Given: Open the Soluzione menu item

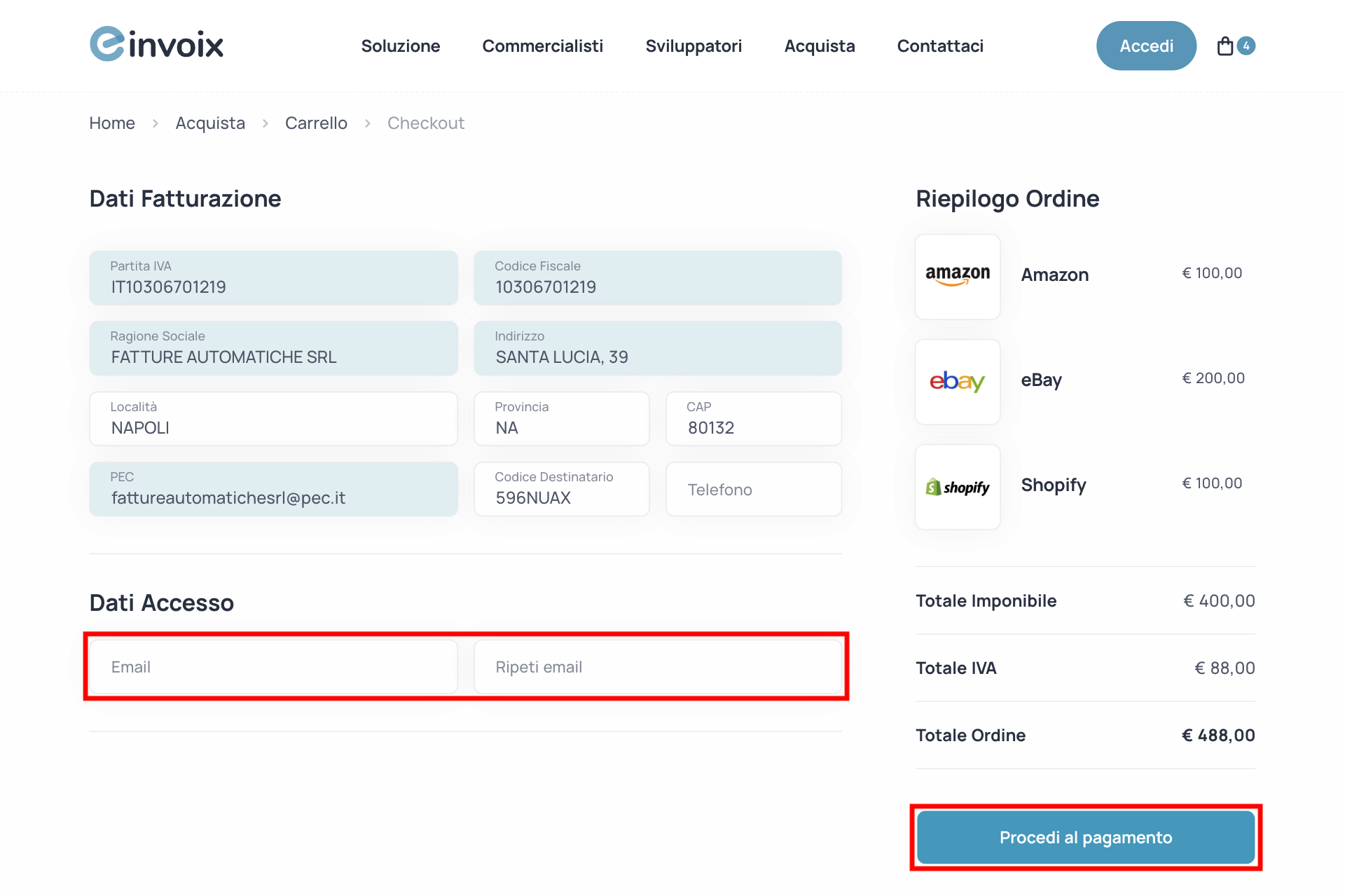Looking at the screenshot, I should tap(400, 46).
